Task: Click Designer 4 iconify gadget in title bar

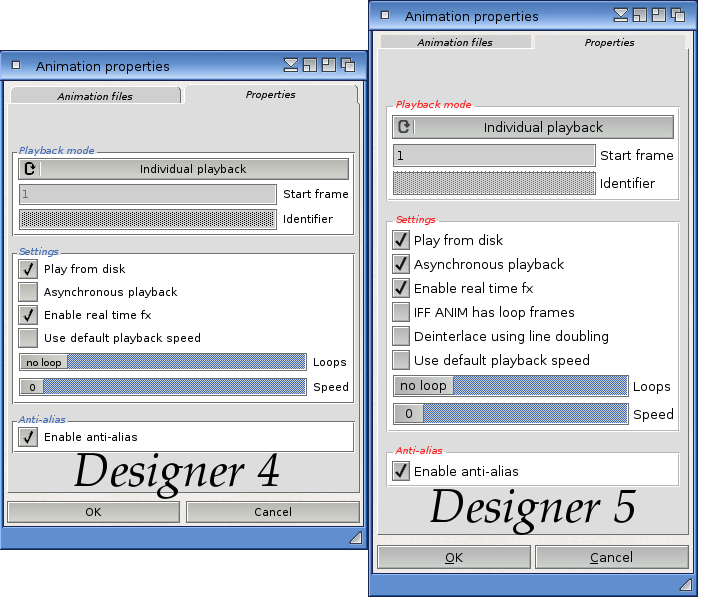Action: click(291, 65)
